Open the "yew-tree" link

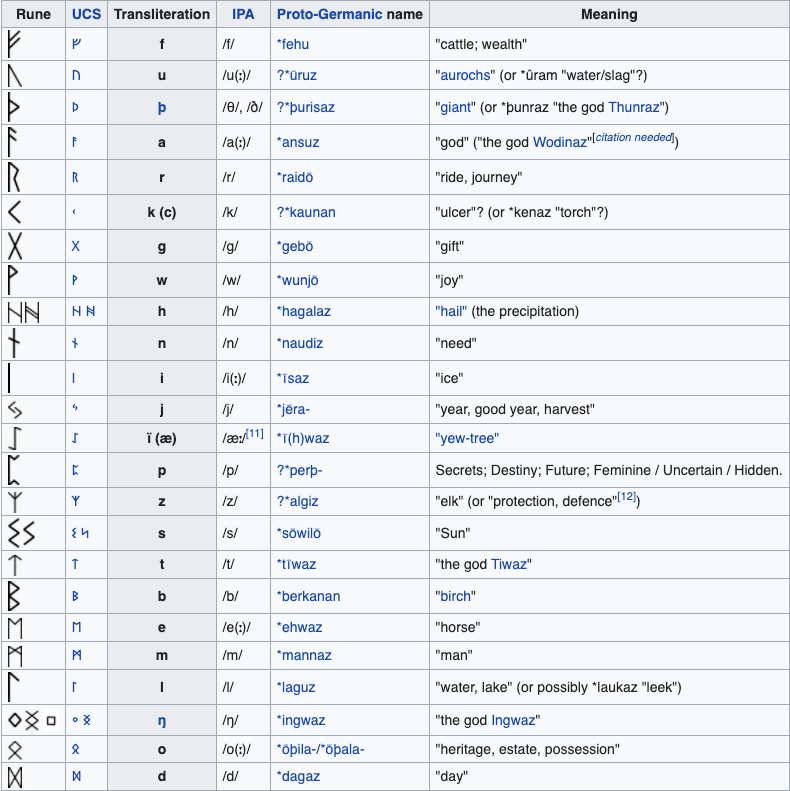(x=467, y=438)
